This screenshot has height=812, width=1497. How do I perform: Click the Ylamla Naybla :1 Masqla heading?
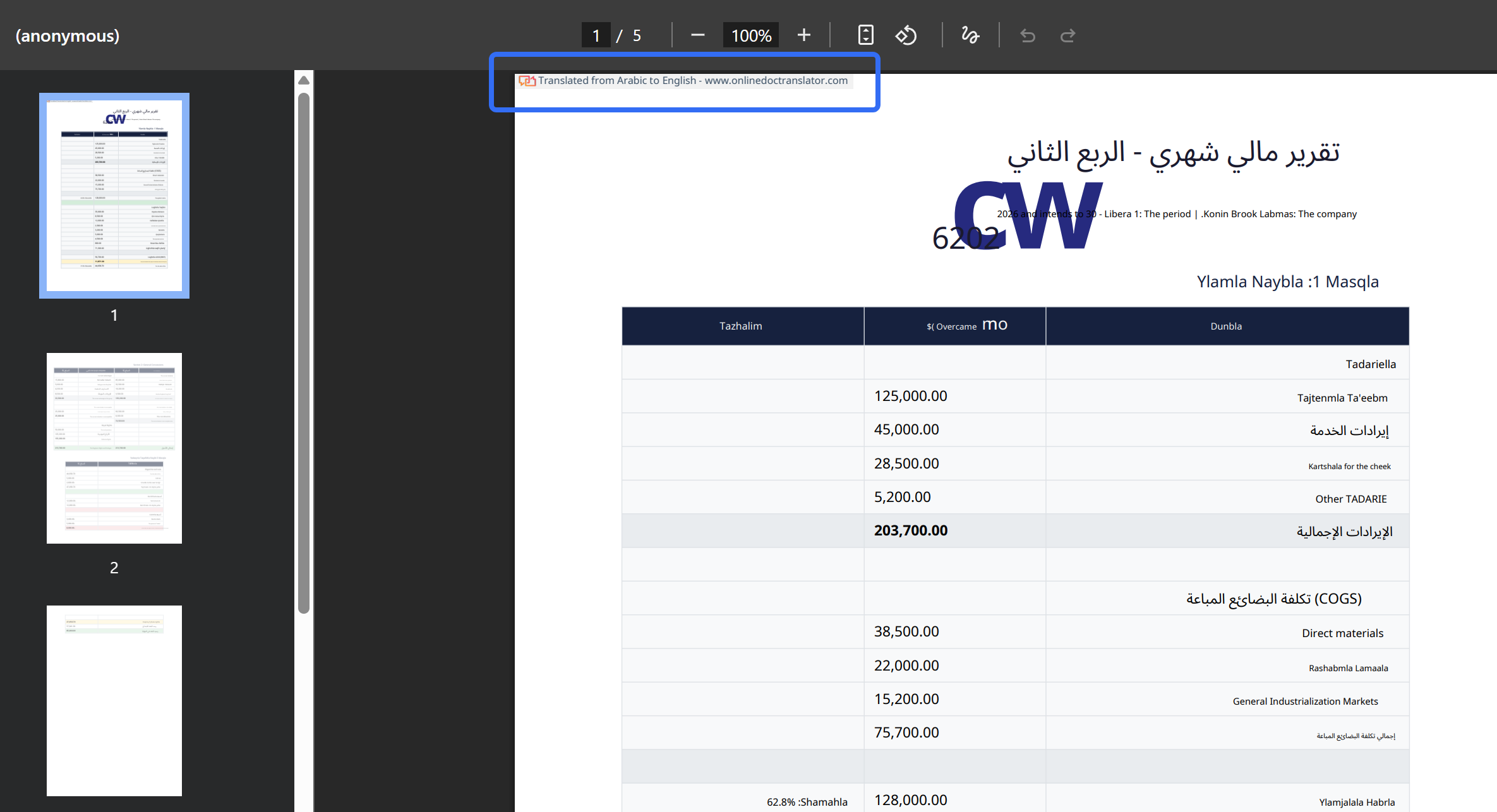1287,282
